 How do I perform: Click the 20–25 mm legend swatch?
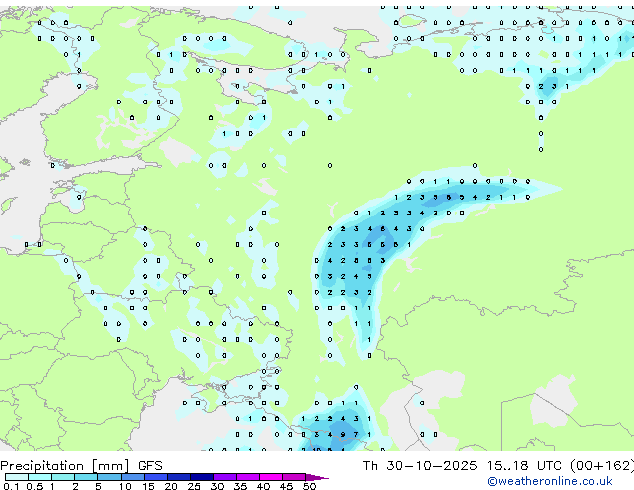coord(178,477)
